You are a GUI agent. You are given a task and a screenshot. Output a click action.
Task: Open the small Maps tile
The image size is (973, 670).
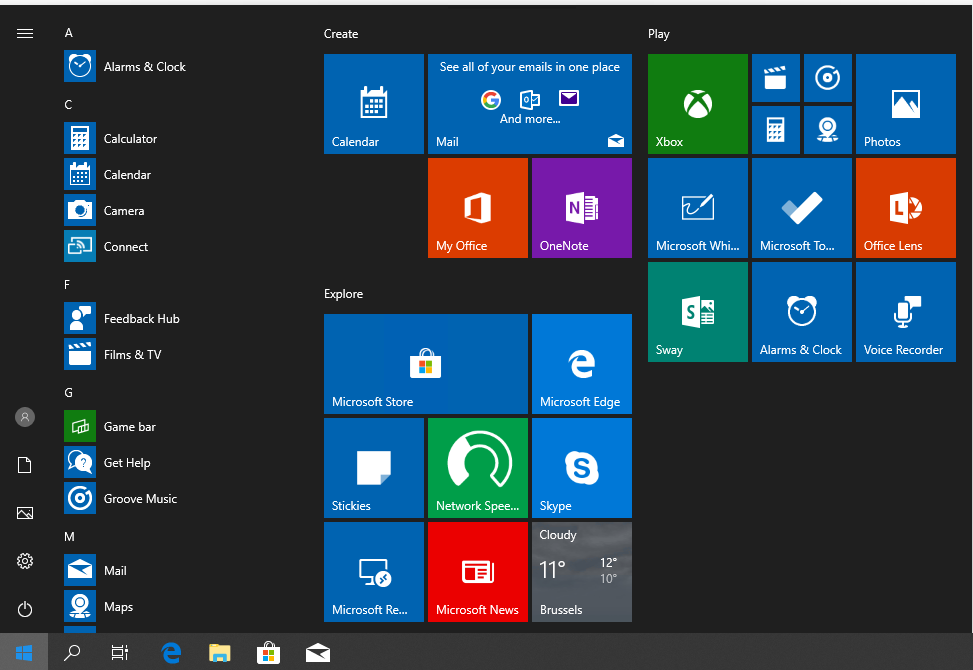(x=828, y=130)
